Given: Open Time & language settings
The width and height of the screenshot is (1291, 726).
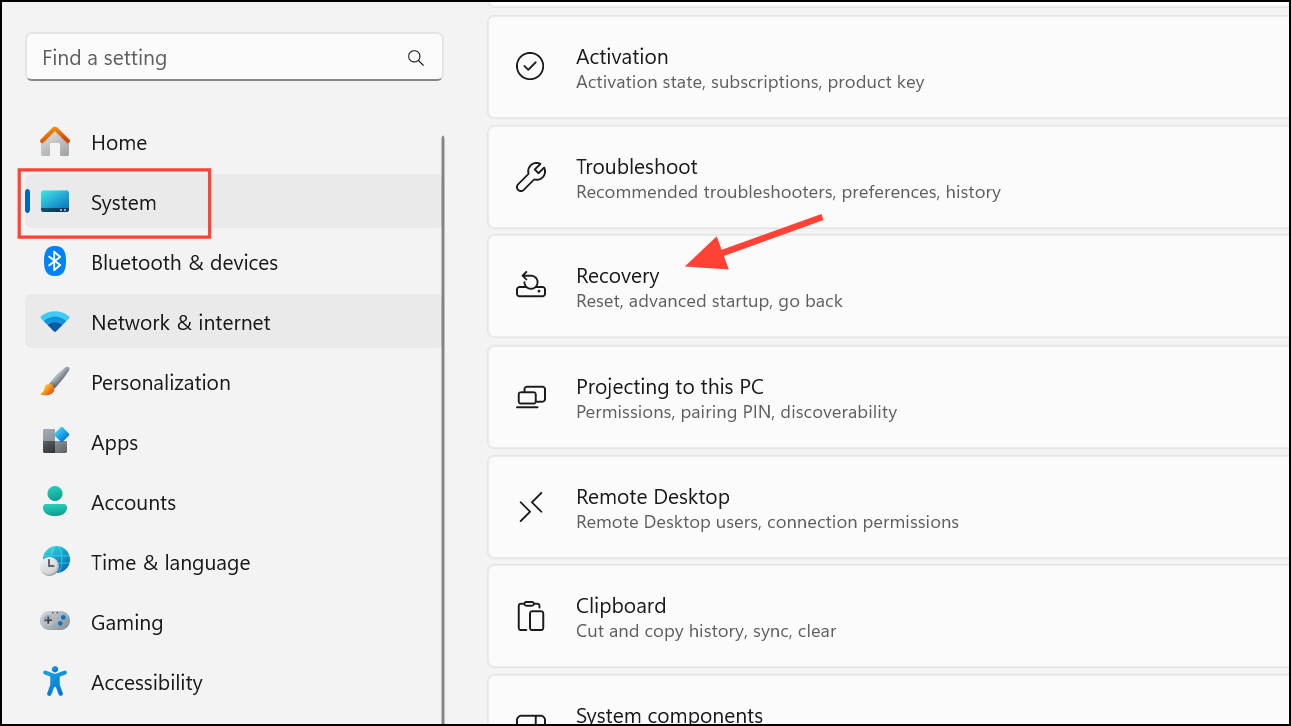Looking at the screenshot, I should [x=170, y=562].
